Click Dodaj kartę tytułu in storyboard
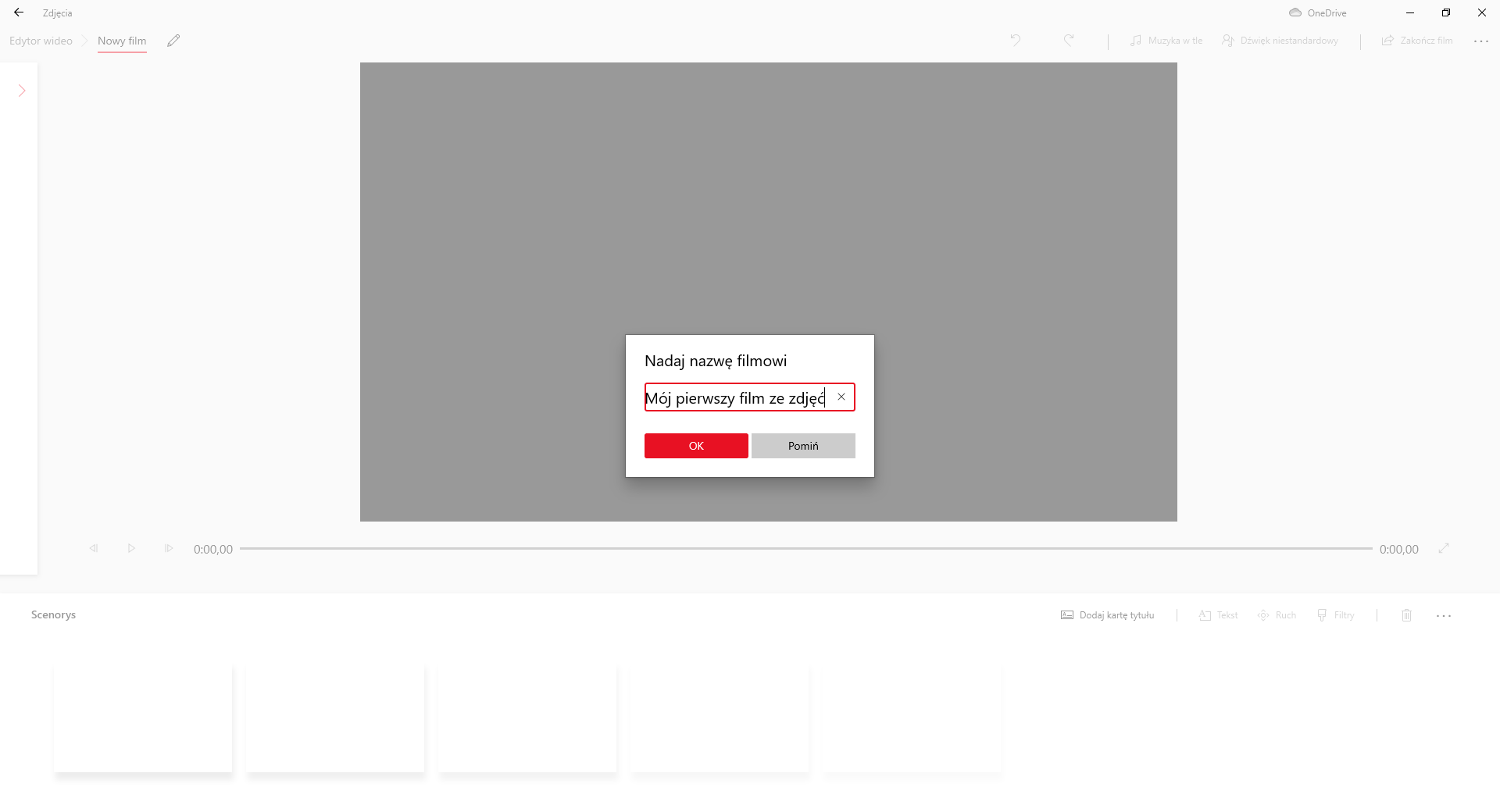 tap(1108, 615)
